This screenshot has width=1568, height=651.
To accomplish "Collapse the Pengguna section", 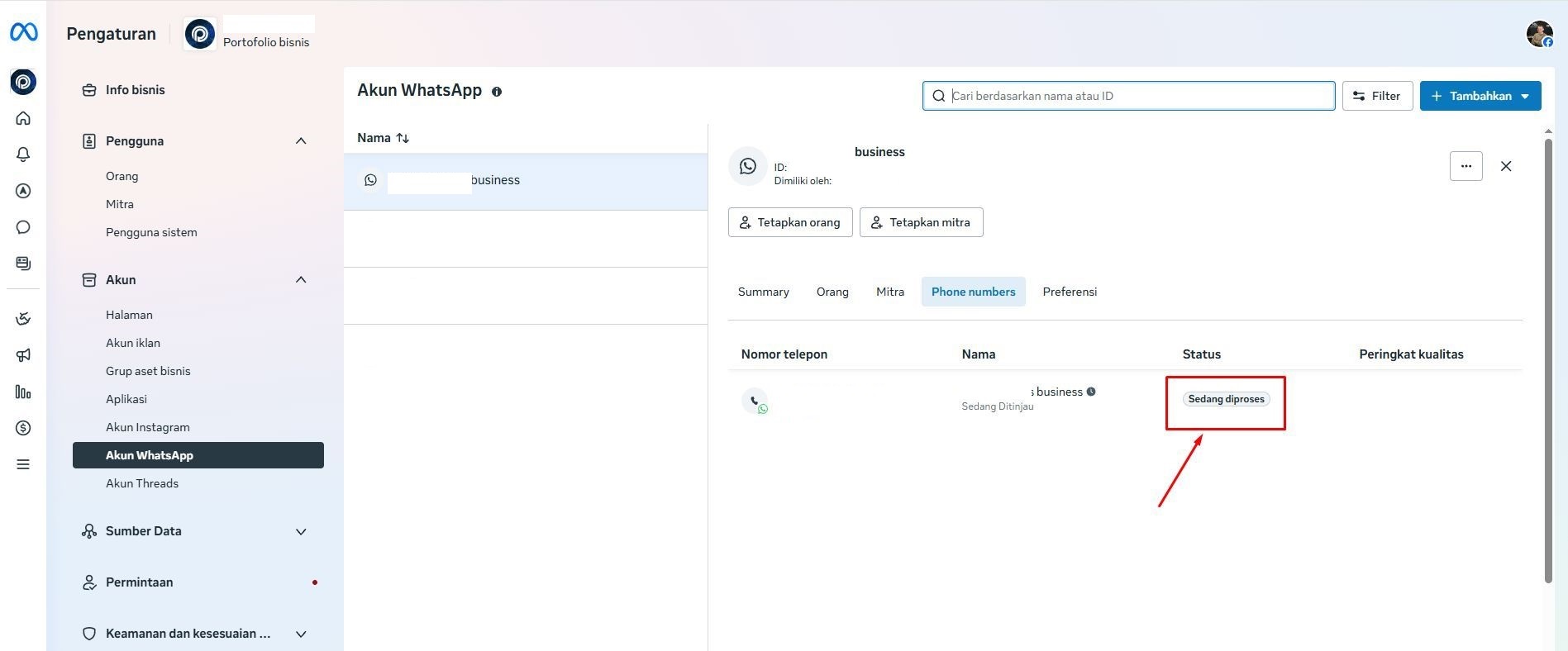I will coord(301,141).
